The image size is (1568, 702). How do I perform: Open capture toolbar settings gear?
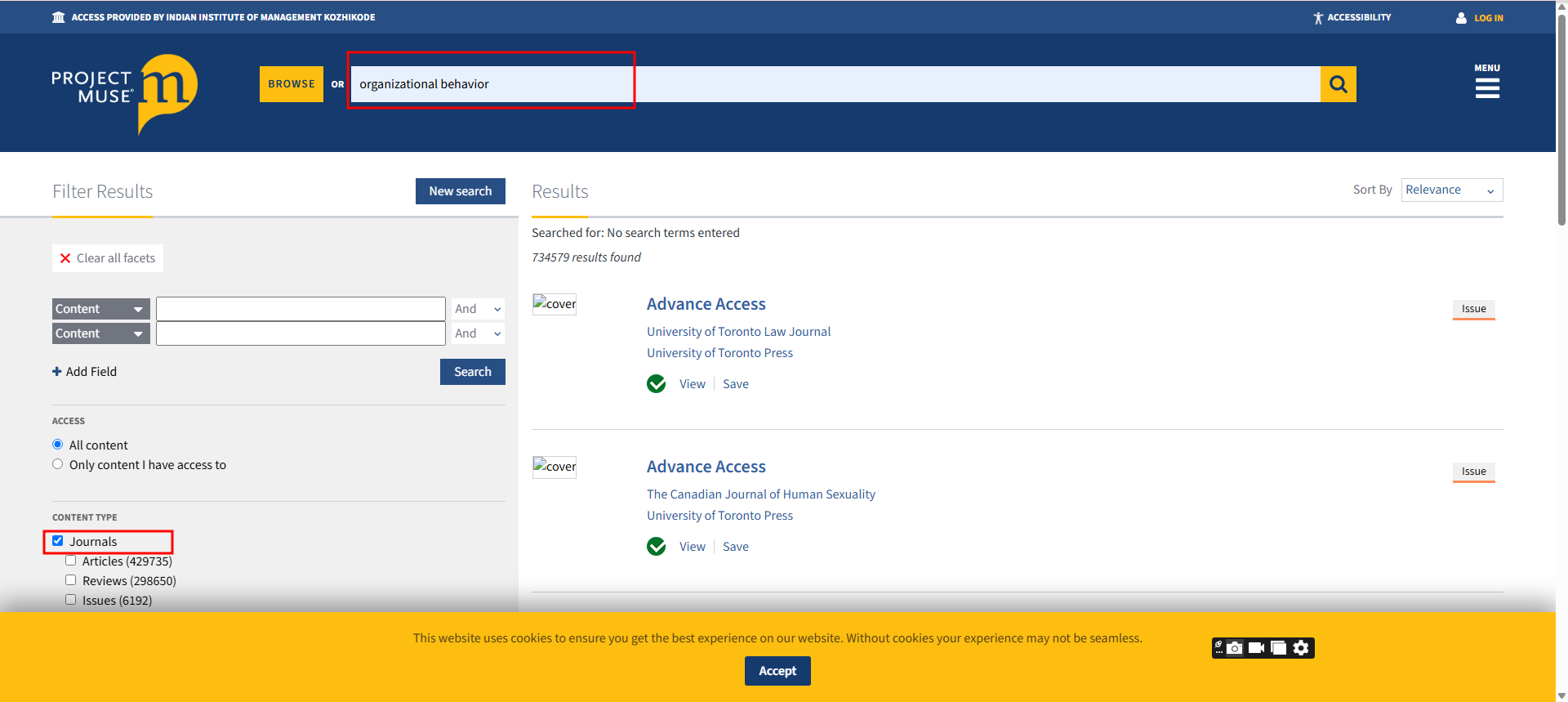coord(1301,648)
